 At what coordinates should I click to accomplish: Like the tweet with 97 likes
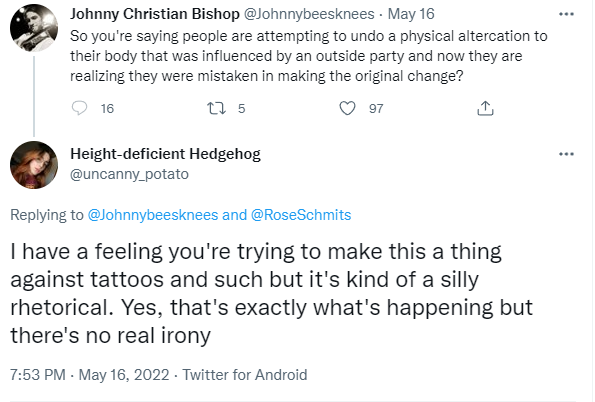pyautogui.click(x=347, y=108)
